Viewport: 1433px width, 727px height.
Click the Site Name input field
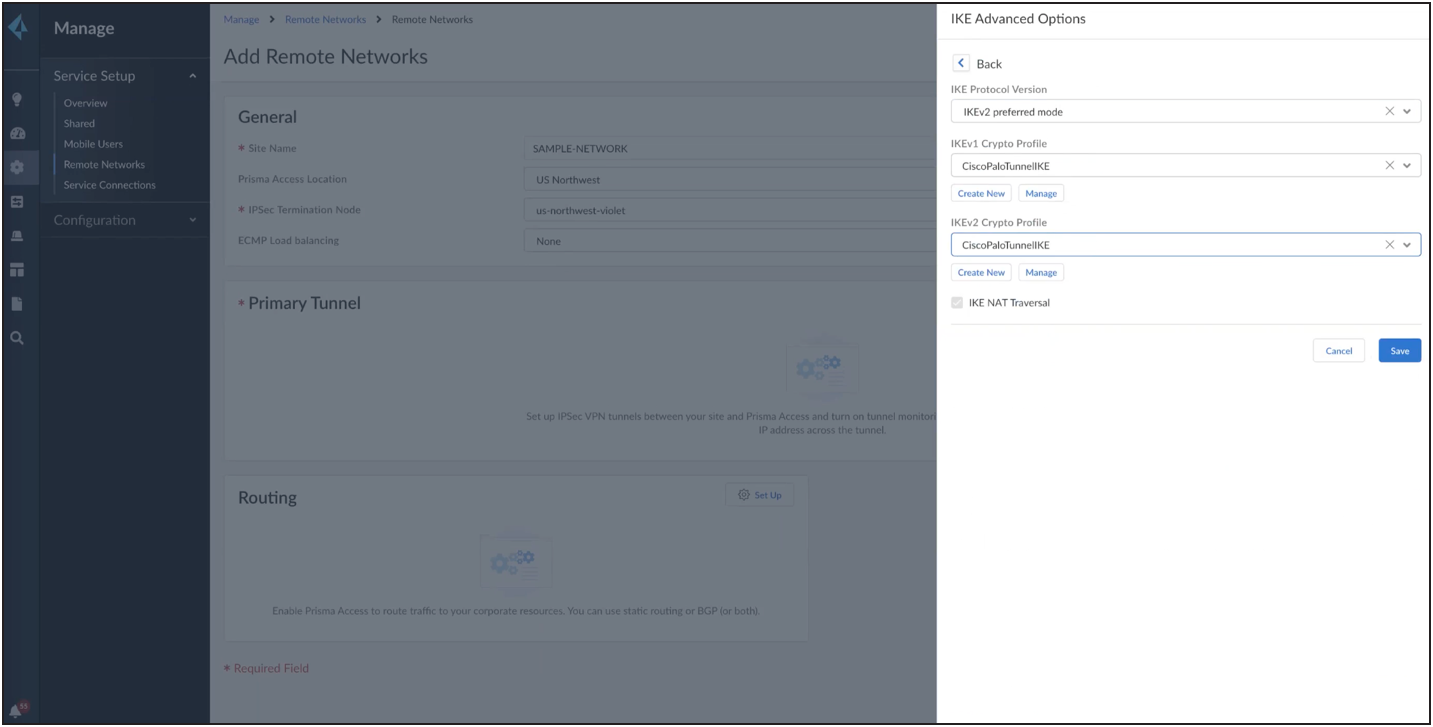click(x=729, y=149)
